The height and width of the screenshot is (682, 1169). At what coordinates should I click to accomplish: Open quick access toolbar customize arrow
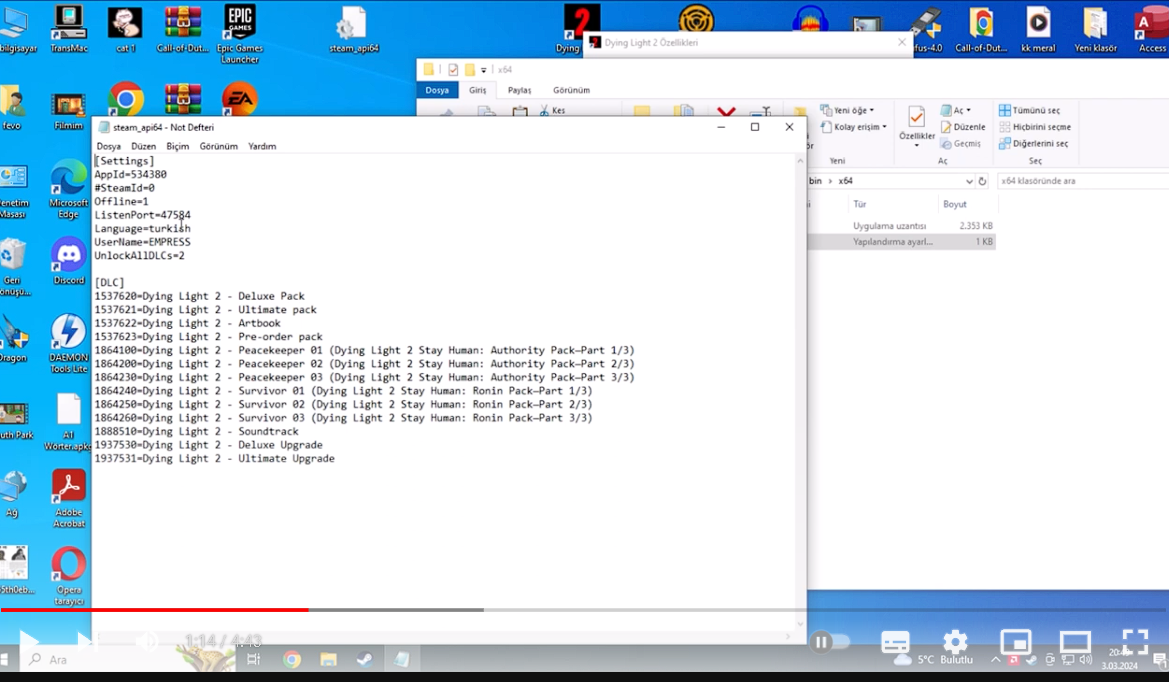[483, 70]
